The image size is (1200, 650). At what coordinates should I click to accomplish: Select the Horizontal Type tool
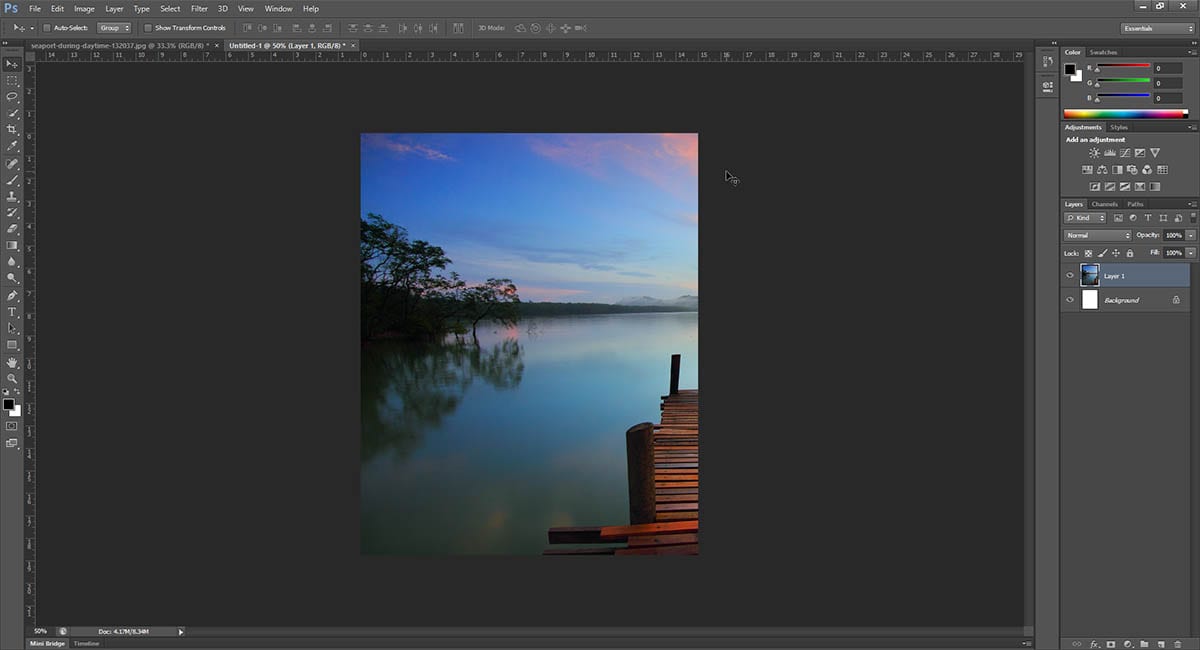coord(12,312)
